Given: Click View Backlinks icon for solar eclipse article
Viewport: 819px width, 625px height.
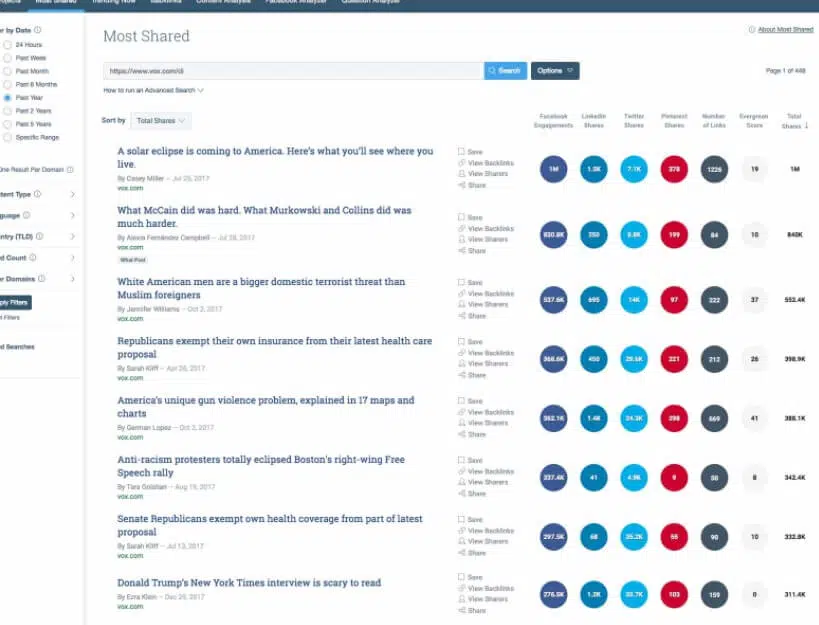Looking at the screenshot, I should click(x=462, y=163).
